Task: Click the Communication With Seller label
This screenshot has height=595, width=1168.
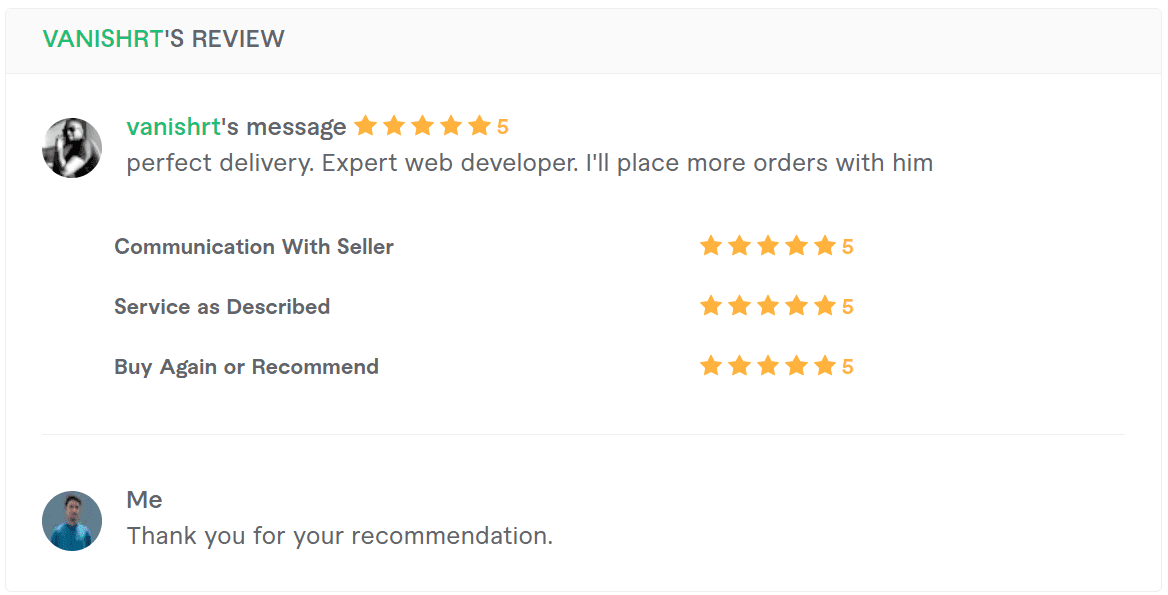Action: pos(254,247)
